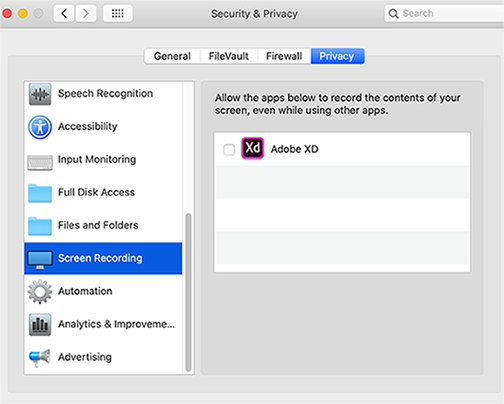Open the Analytics & Improvements chart icon
Image resolution: width=504 pixels, height=404 pixels.
point(40,324)
